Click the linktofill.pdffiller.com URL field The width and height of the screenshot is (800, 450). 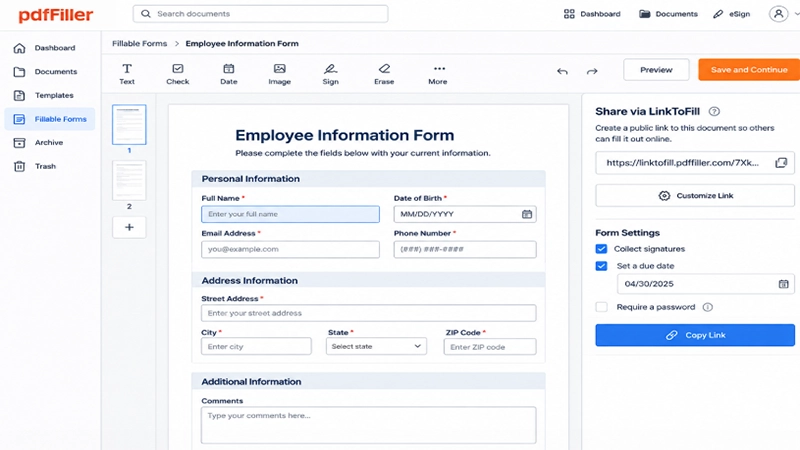click(x=695, y=163)
